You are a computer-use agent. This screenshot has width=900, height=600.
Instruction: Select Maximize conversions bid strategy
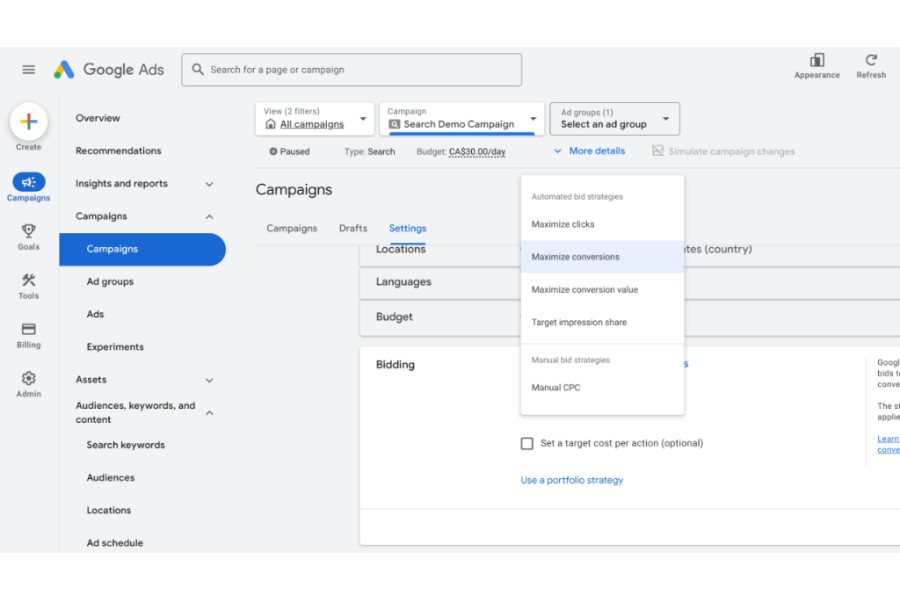[x=602, y=257]
